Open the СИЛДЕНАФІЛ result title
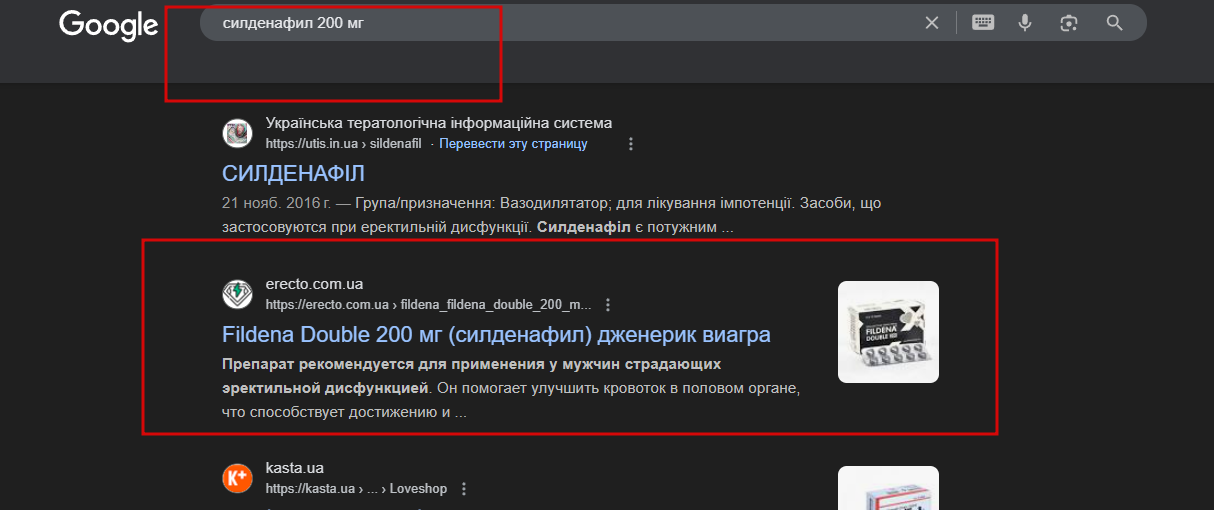Viewport: 1214px width, 510px height. pyautogui.click(x=293, y=173)
